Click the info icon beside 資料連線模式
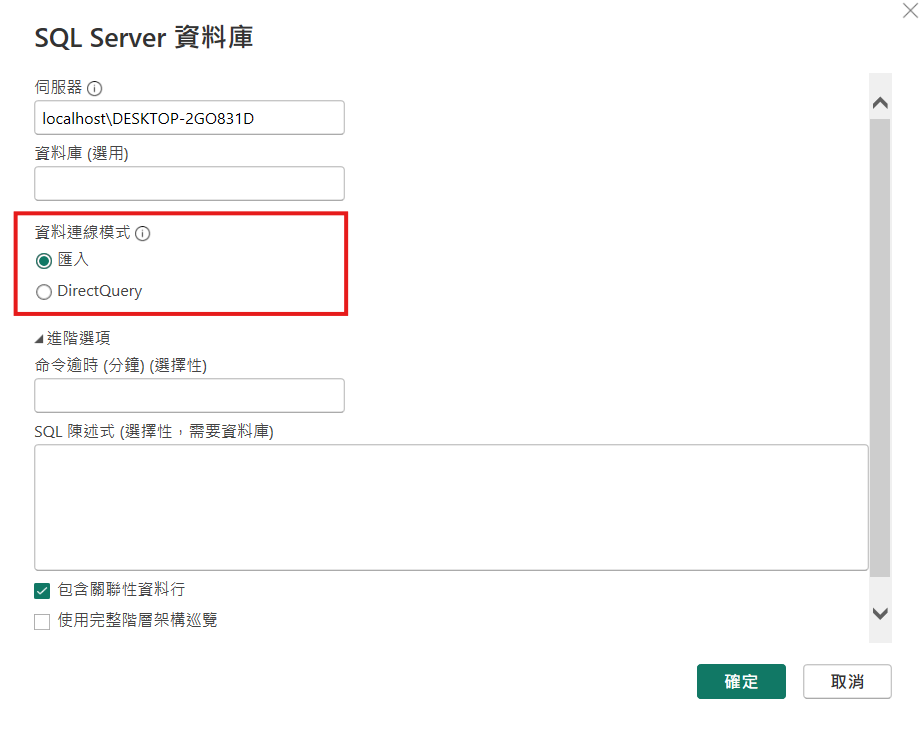The width and height of the screenshot is (921, 734). pos(143,233)
